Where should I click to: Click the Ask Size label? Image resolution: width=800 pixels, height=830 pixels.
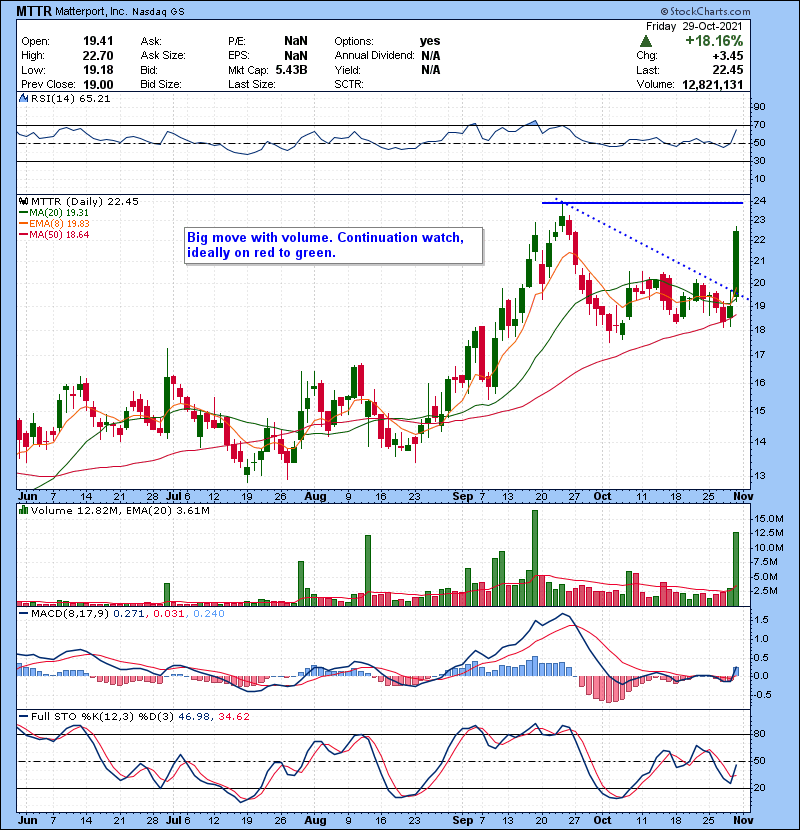[x=163, y=56]
